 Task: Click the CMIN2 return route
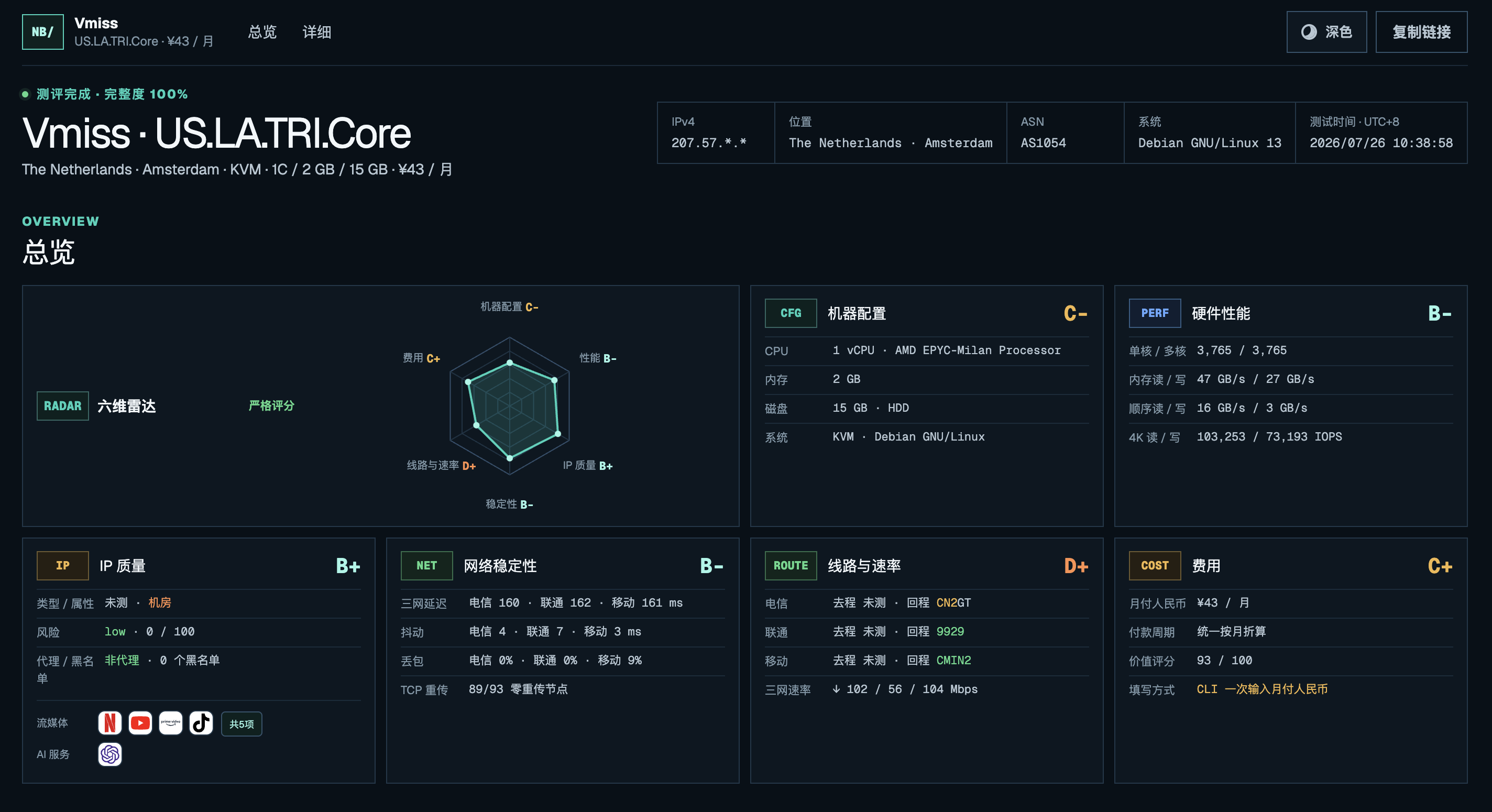click(x=953, y=660)
